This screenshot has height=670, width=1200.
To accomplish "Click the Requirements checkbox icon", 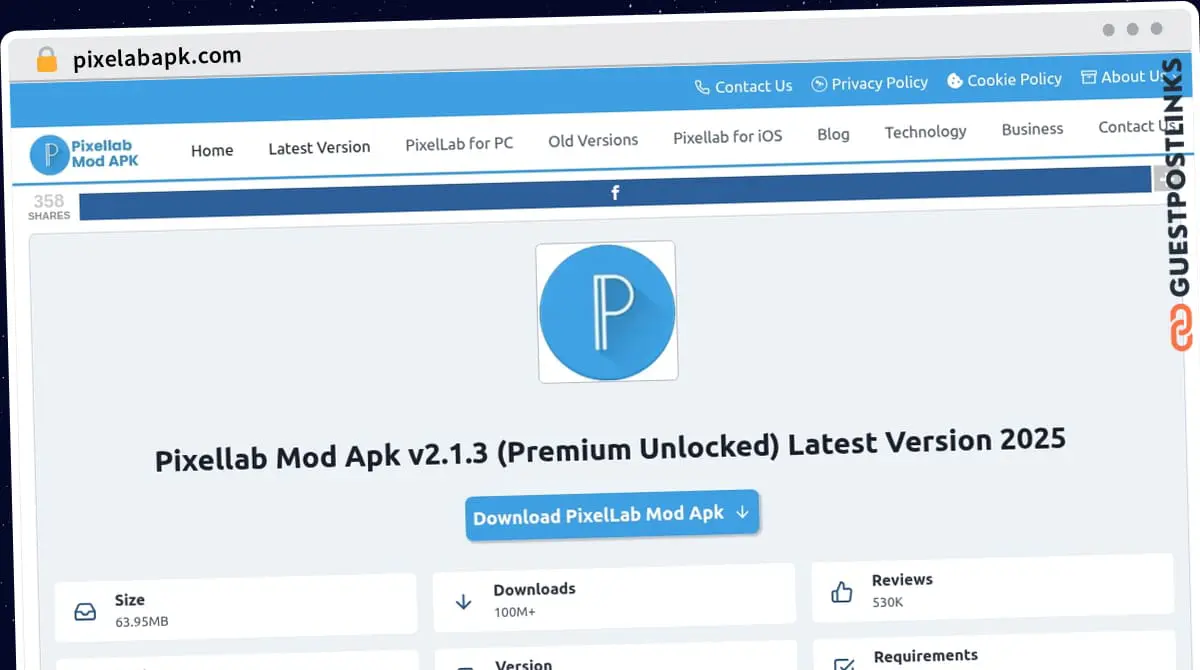I will pyautogui.click(x=844, y=664).
